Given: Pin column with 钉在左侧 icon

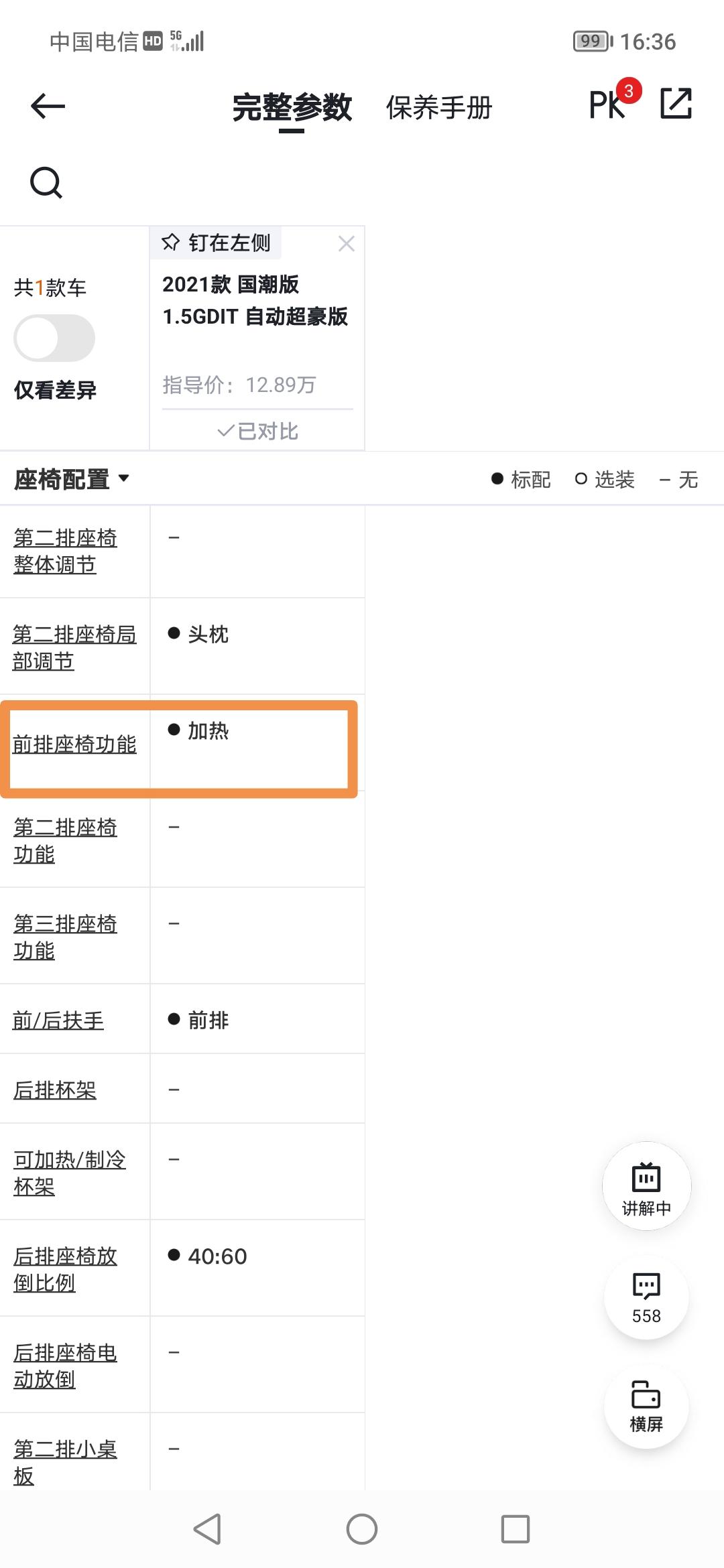Looking at the screenshot, I should pyautogui.click(x=216, y=243).
